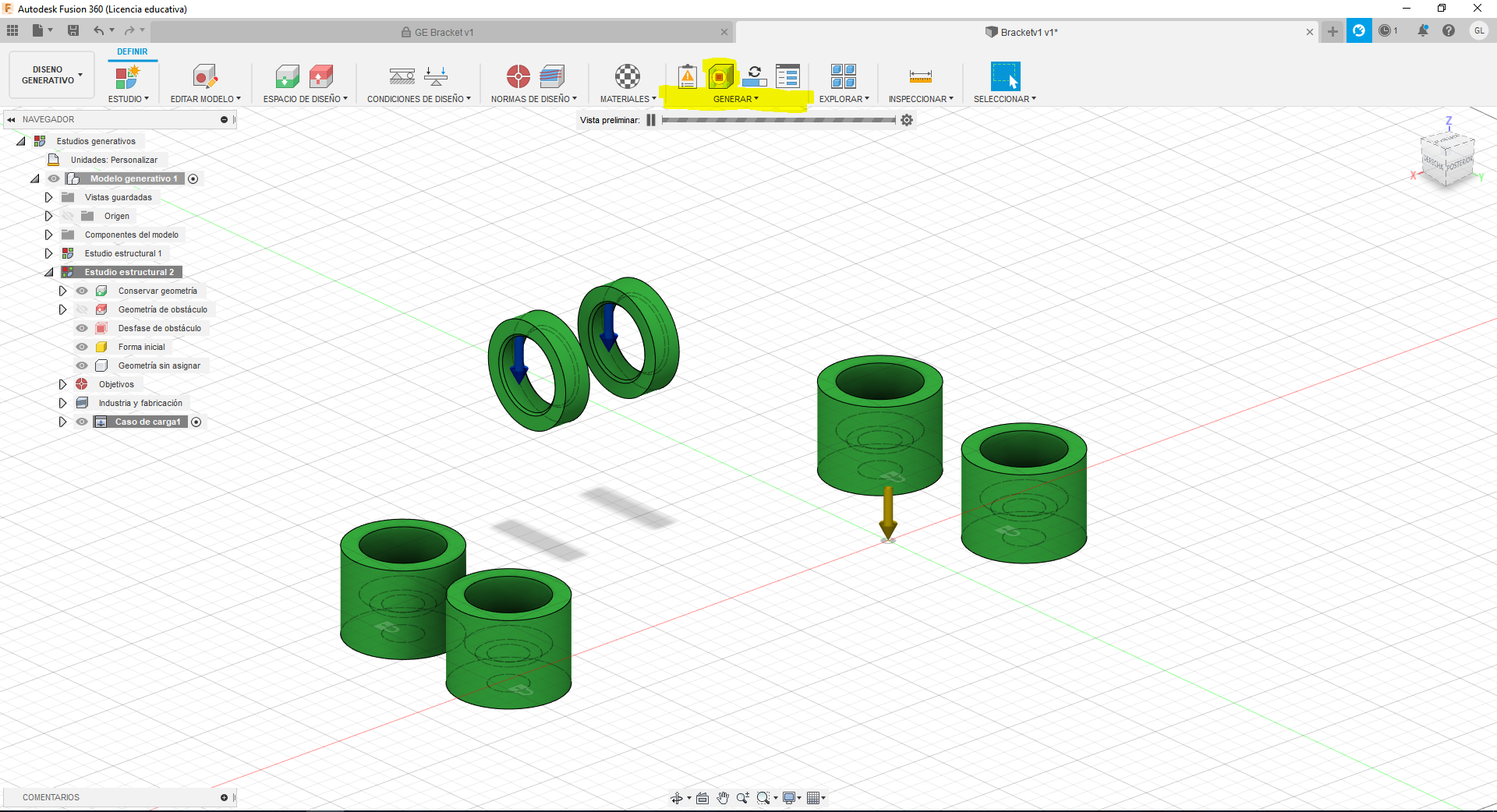The height and width of the screenshot is (812, 1497).
Task: Click the Structural Constraints icon
Action: point(402,76)
